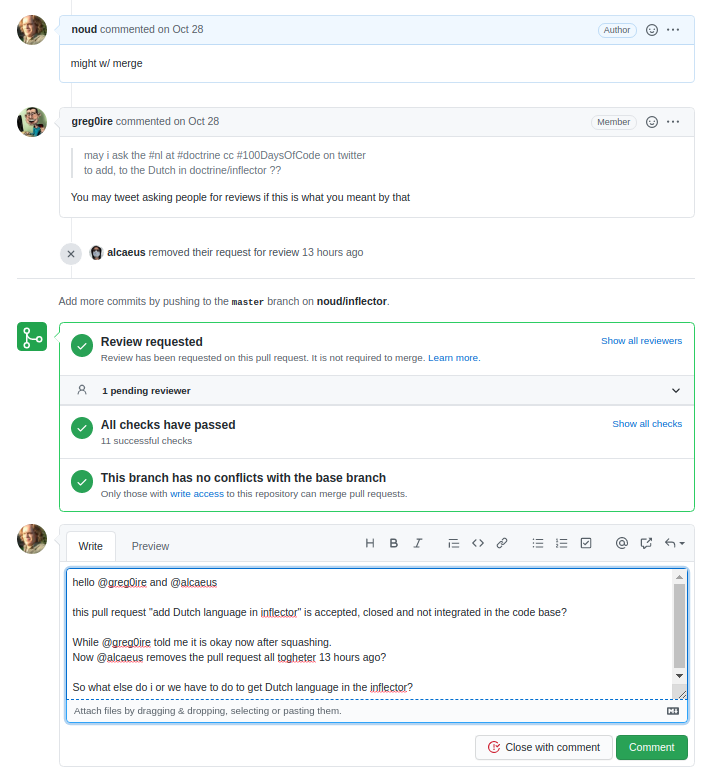Apply italic formatting in comment editor
Image resolution: width=706 pixels, height=768 pixels.
(417, 543)
